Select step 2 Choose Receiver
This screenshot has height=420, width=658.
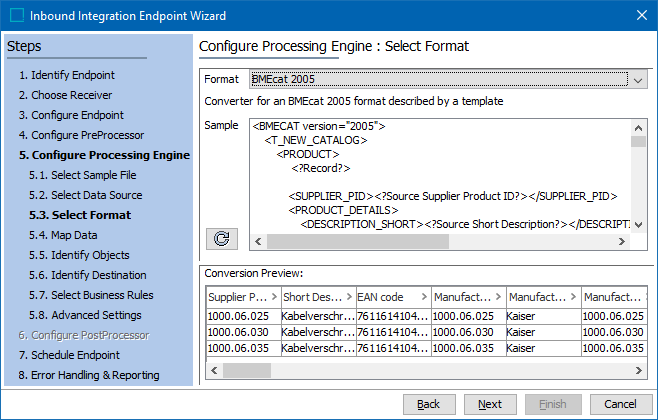click(65, 95)
